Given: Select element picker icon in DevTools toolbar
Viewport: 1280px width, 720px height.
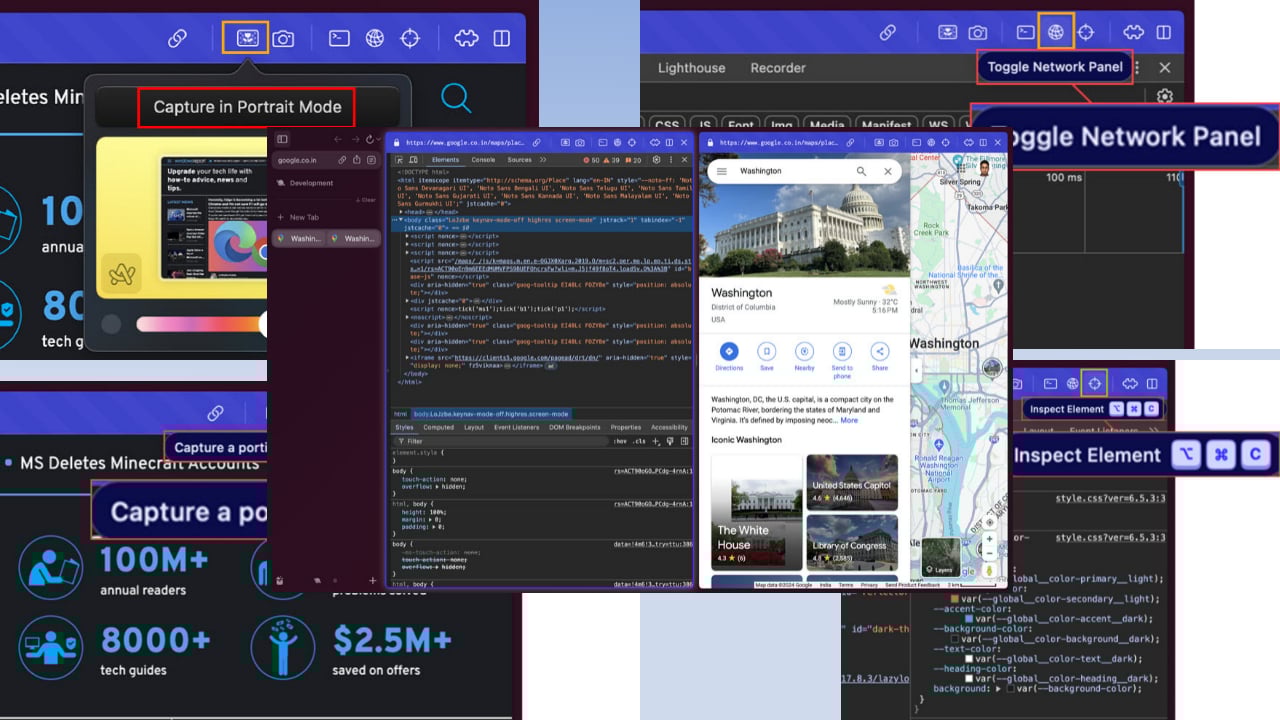Looking at the screenshot, I should [399, 160].
